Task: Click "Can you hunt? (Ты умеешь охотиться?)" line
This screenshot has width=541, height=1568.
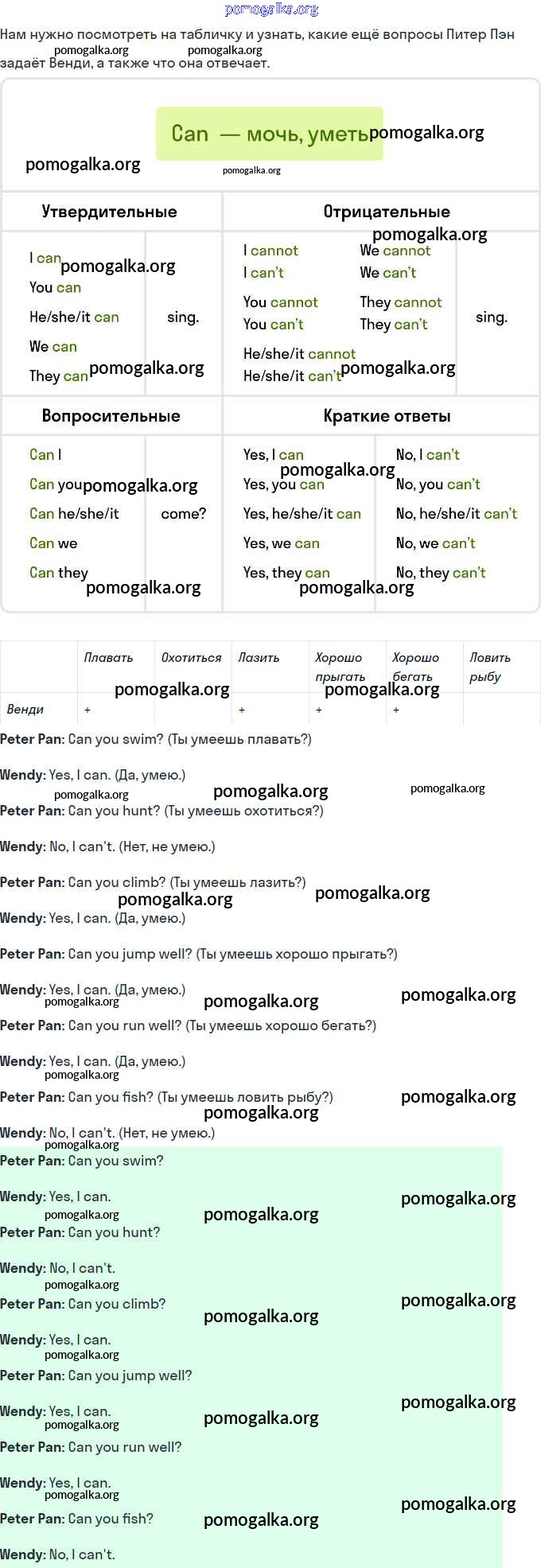Action: 195,811
